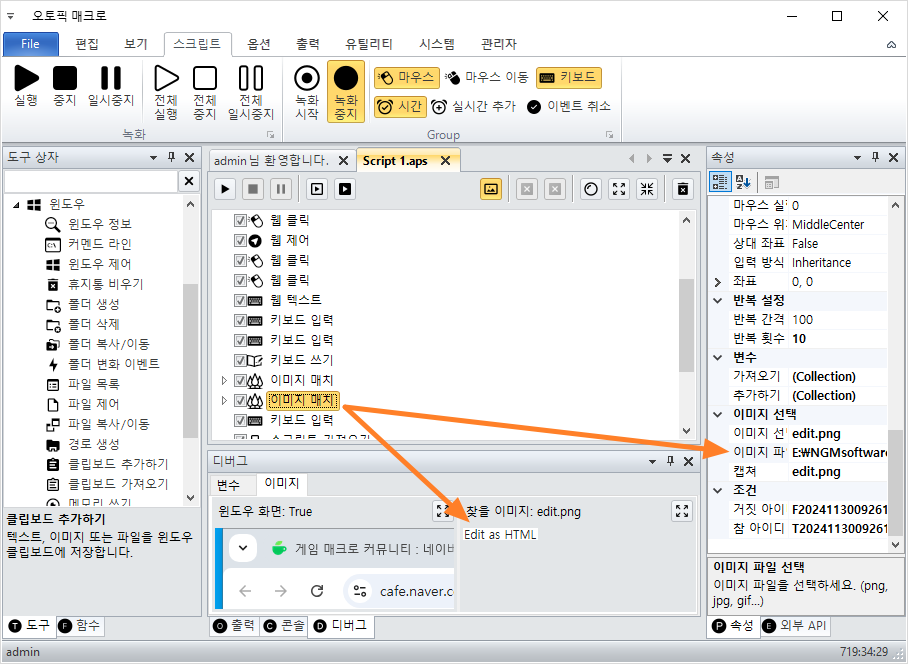Uncheck the 웹 텍스트 step checkbox
The height and width of the screenshot is (664, 908).
click(240, 300)
